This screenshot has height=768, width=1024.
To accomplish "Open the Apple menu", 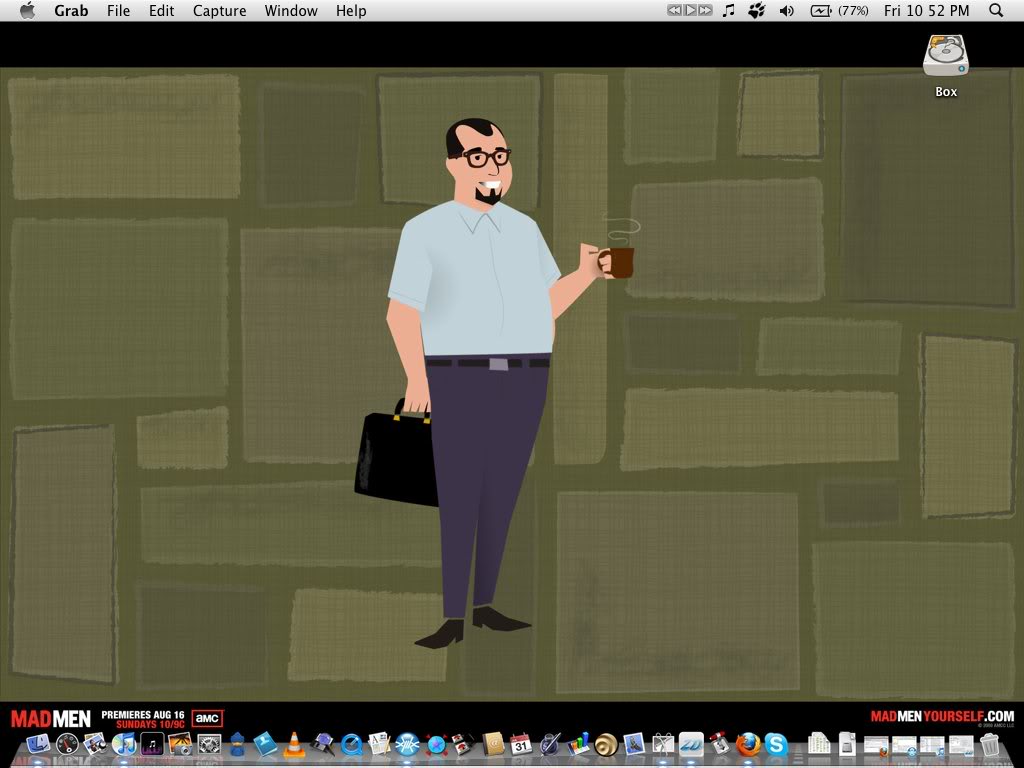I will coord(27,10).
